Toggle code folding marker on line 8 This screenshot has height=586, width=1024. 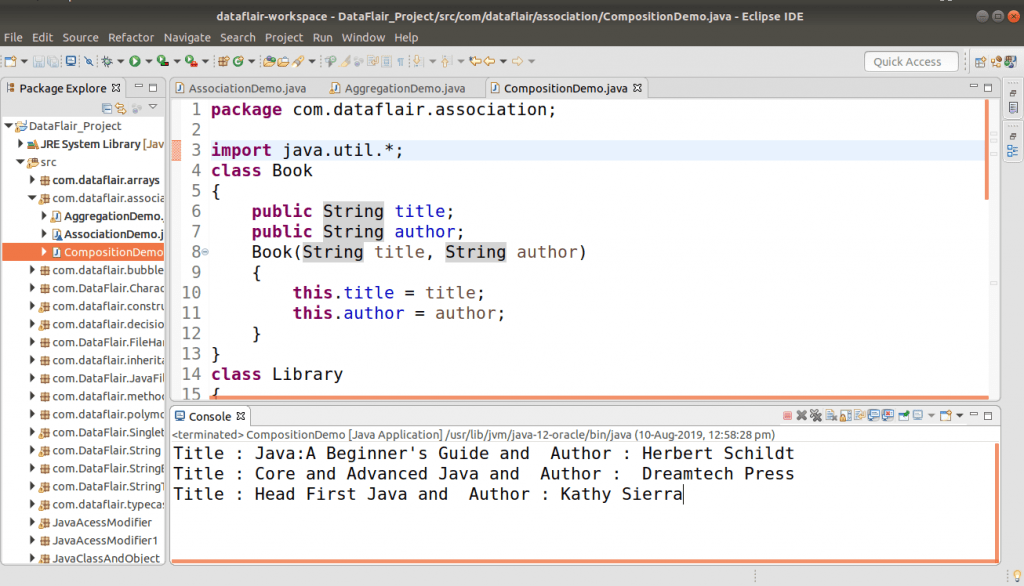(x=205, y=252)
